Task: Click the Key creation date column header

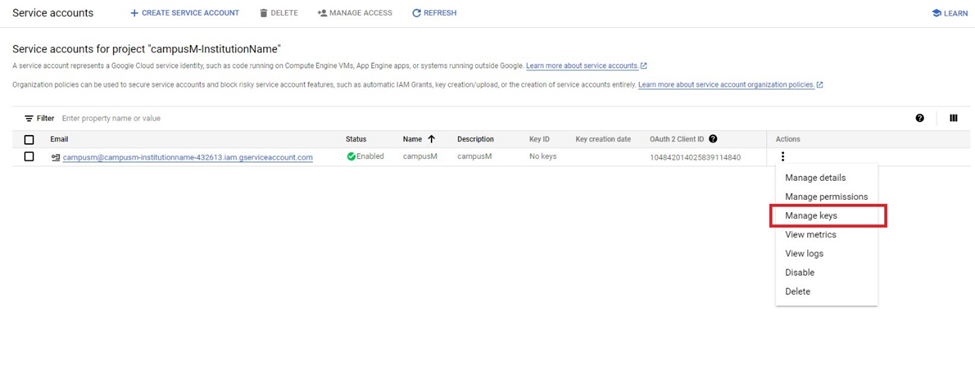Action: tap(603, 139)
